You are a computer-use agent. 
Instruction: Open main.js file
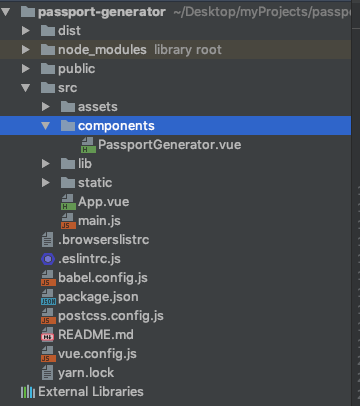tap(99, 221)
